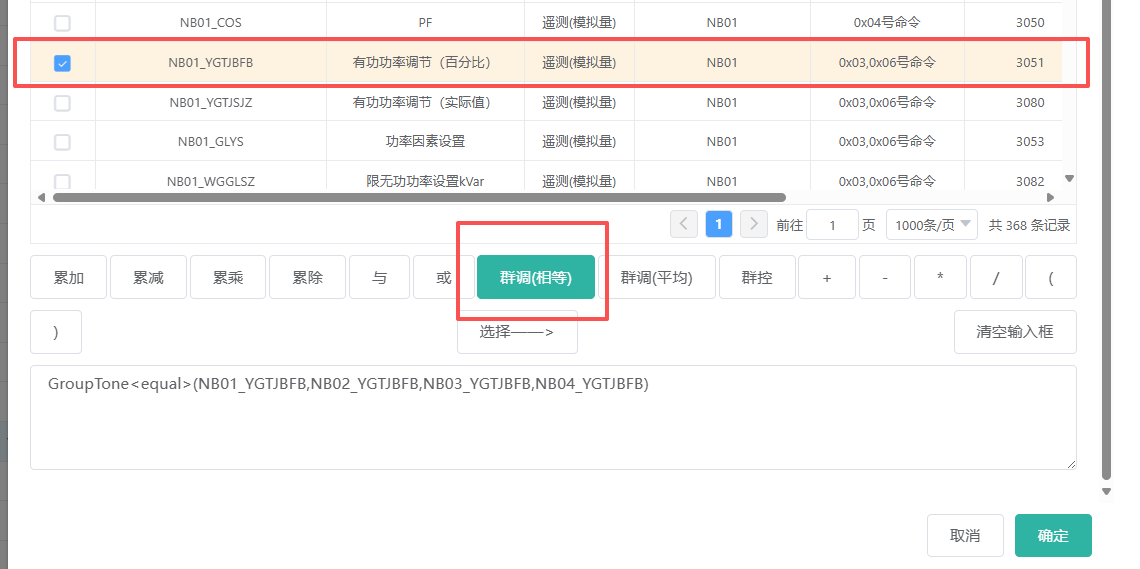Click the page number jump input field

pyautogui.click(x=832, y=225)
